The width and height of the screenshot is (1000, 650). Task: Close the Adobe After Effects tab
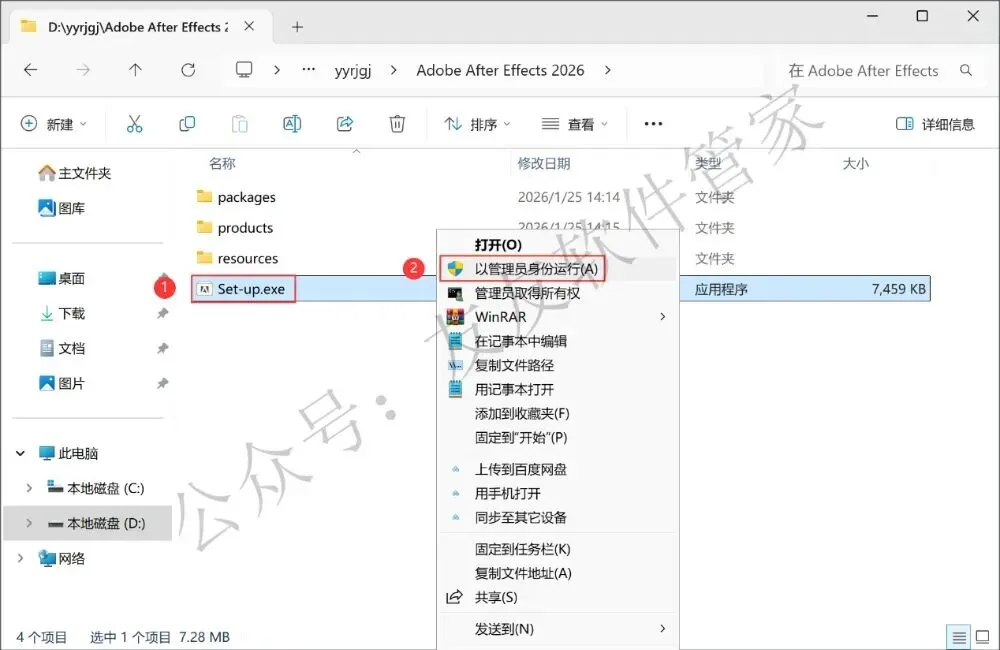(x=249, y=26)
